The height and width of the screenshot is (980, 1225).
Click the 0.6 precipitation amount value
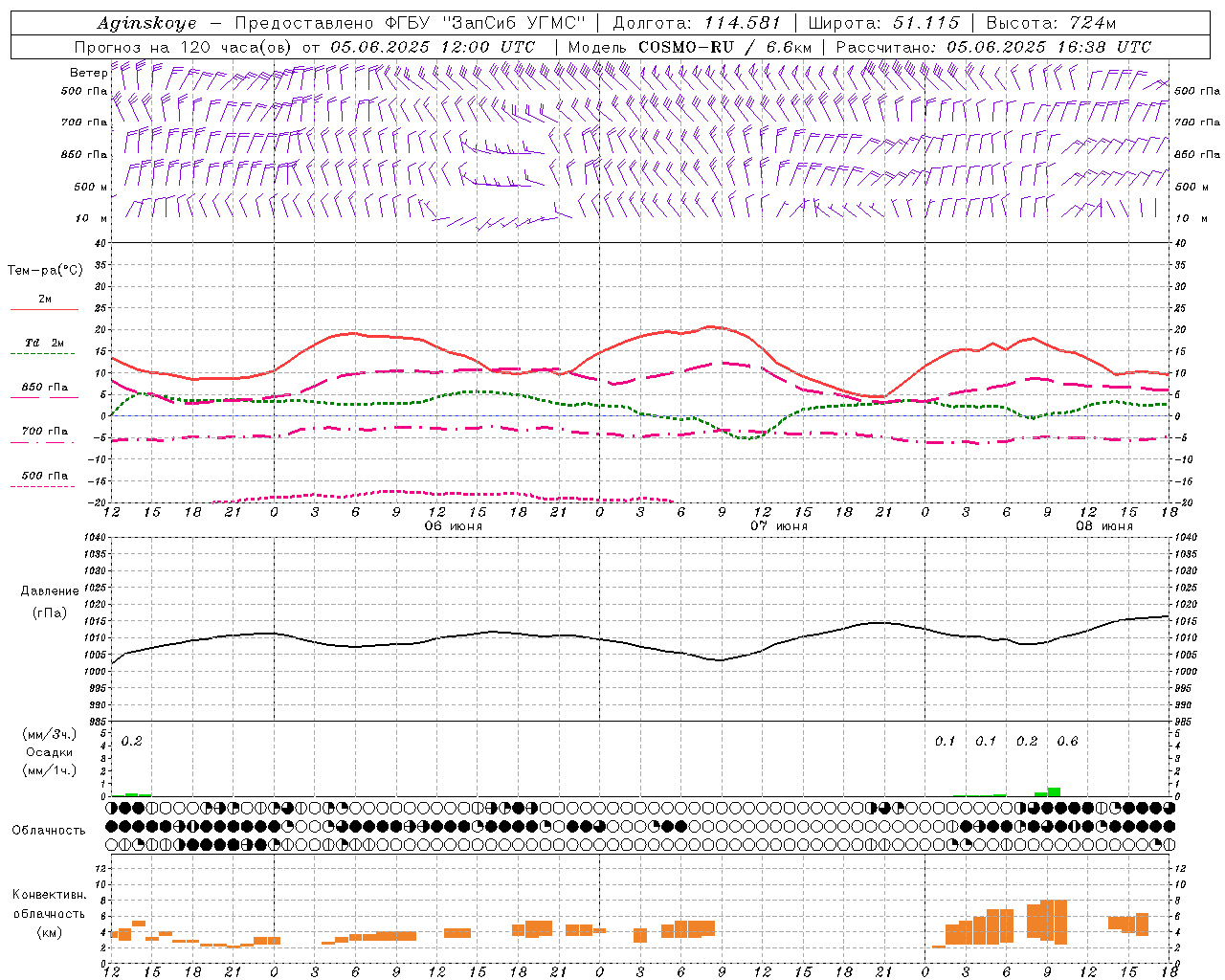pyautogui.click(x=1067, y=741)
